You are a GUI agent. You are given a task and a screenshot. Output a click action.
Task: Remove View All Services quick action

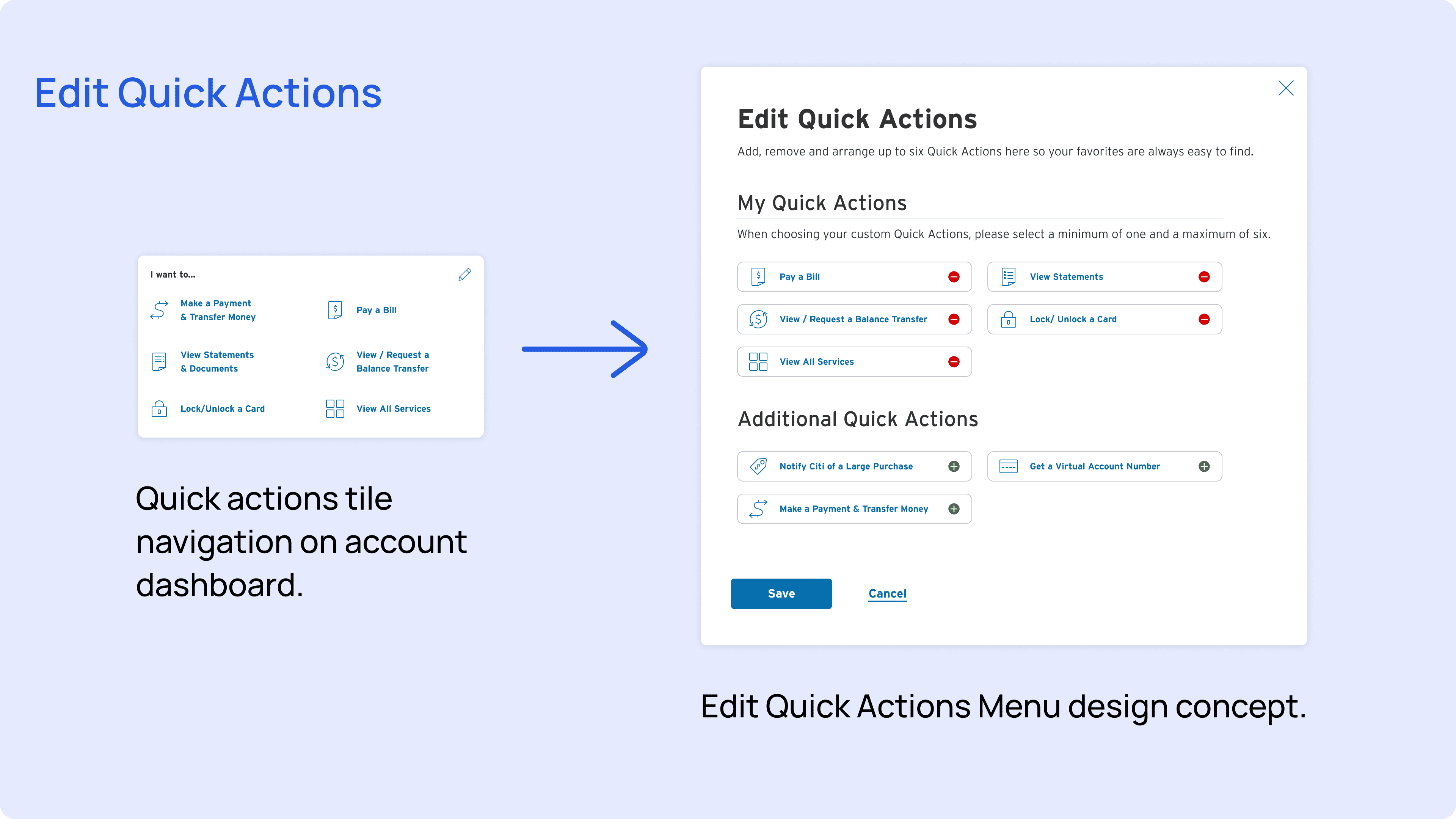(954, 362)
